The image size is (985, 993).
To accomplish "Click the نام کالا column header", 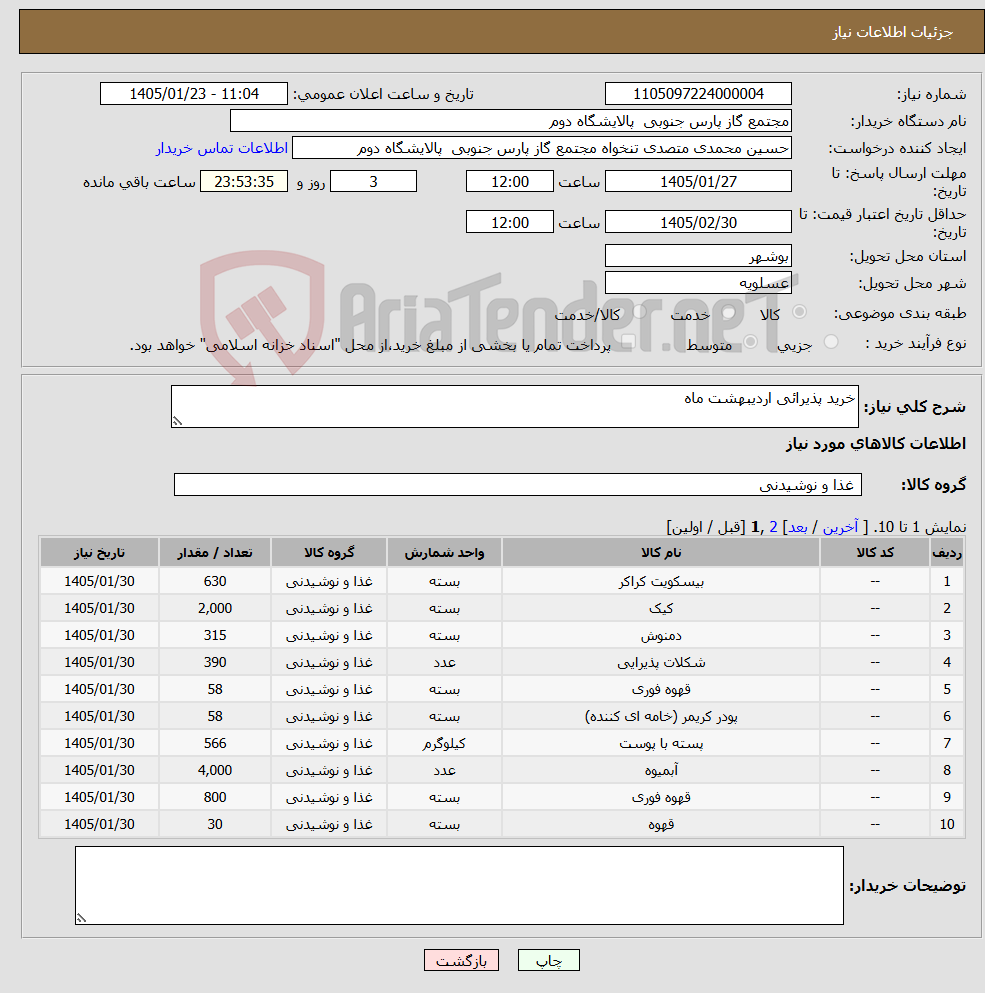I will click(661, 552).
